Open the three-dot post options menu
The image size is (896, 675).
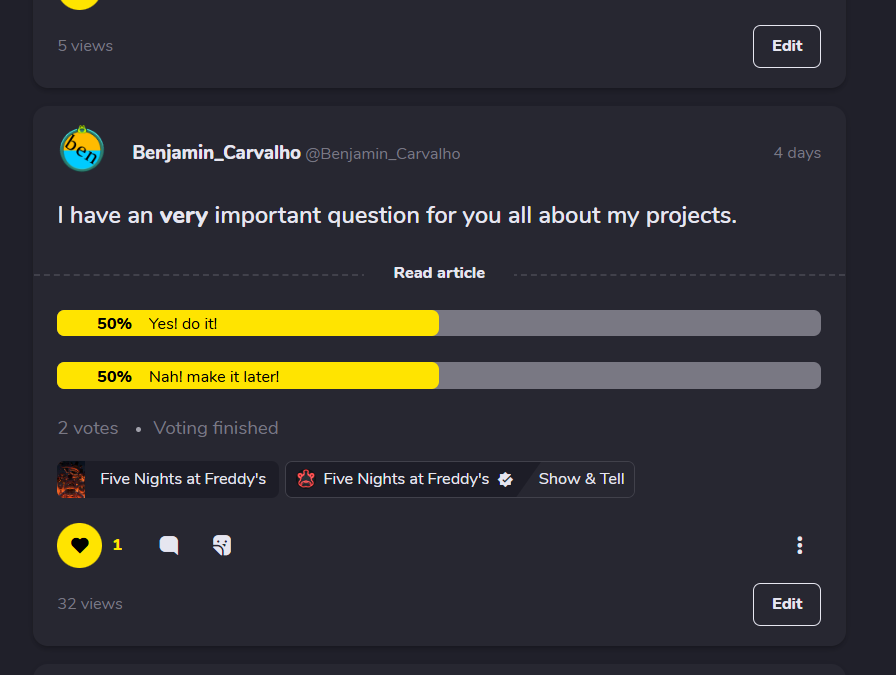(x=799, y=545)
